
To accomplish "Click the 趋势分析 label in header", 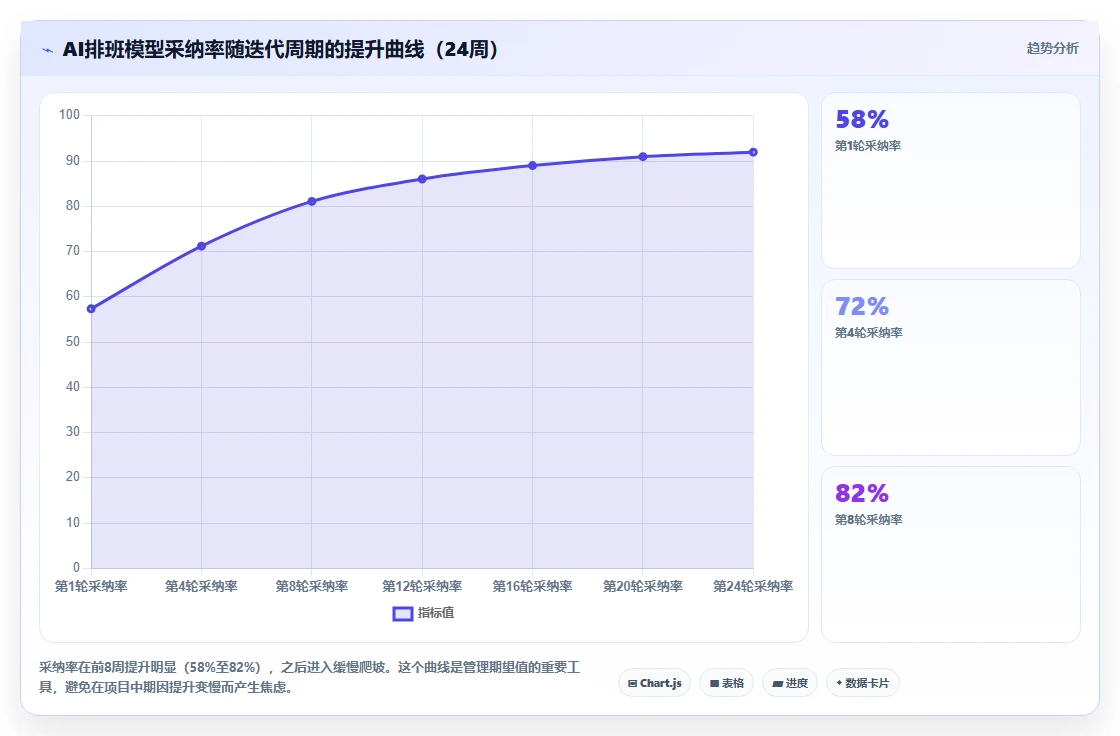I will [1052, 48].
